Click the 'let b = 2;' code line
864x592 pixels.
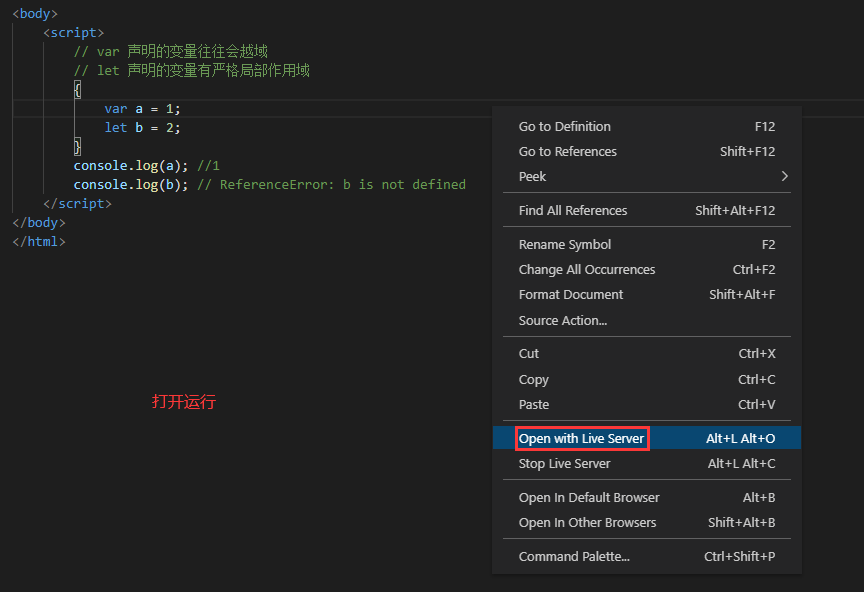(142, 128)
